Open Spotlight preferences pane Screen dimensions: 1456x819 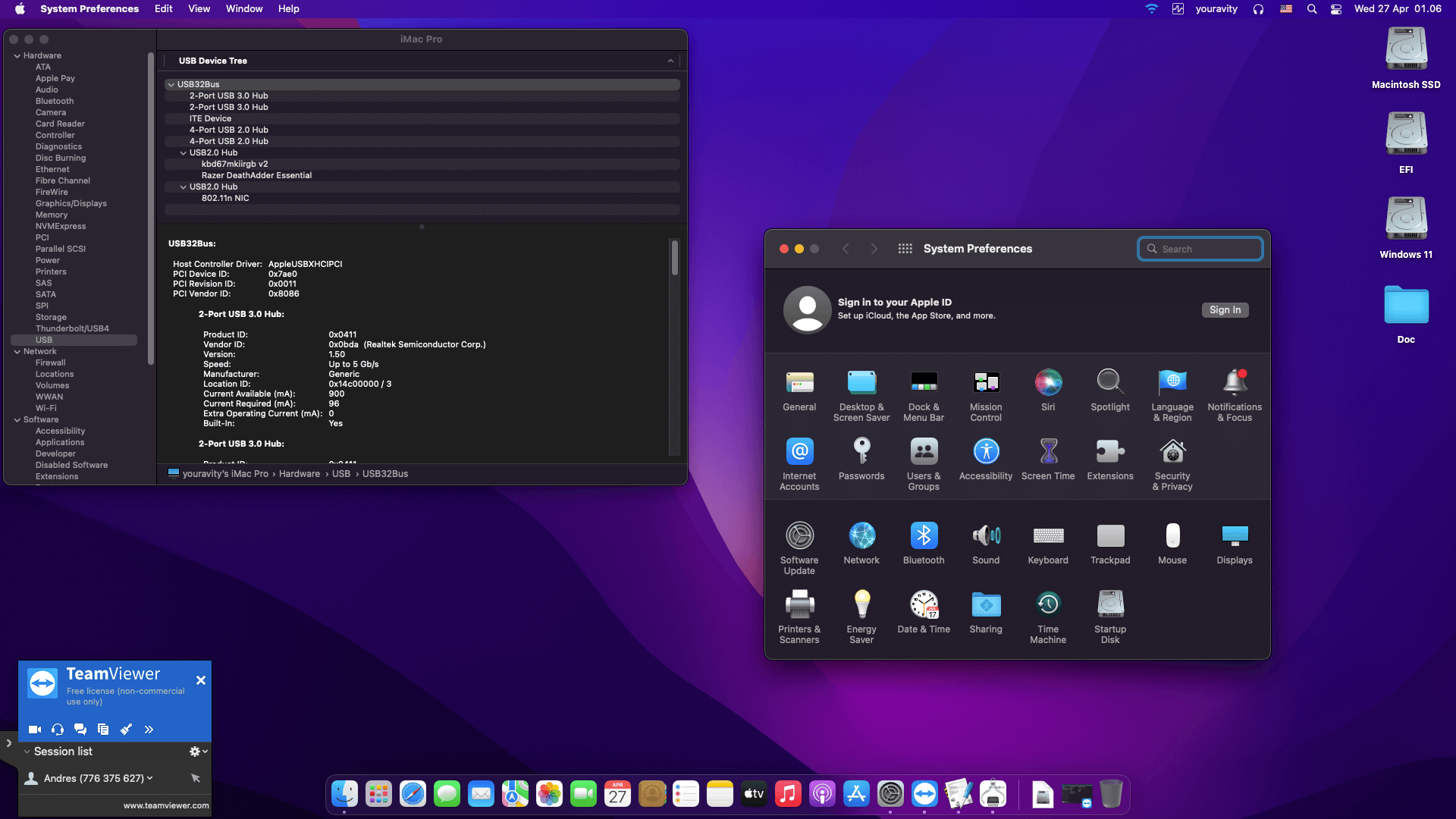1110,391
